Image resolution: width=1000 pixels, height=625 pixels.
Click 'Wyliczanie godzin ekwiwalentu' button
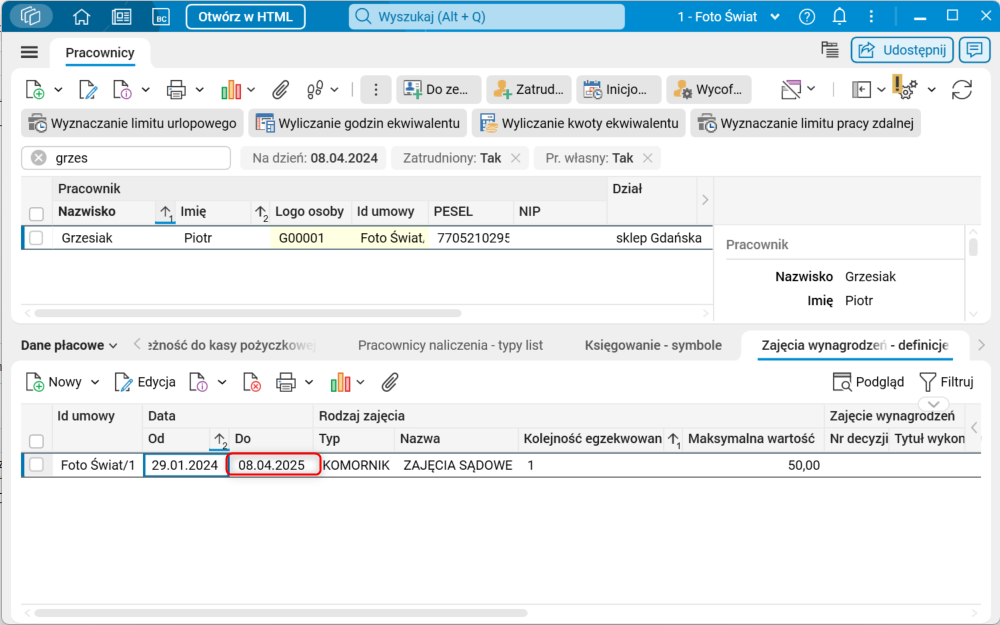[358, 124]
